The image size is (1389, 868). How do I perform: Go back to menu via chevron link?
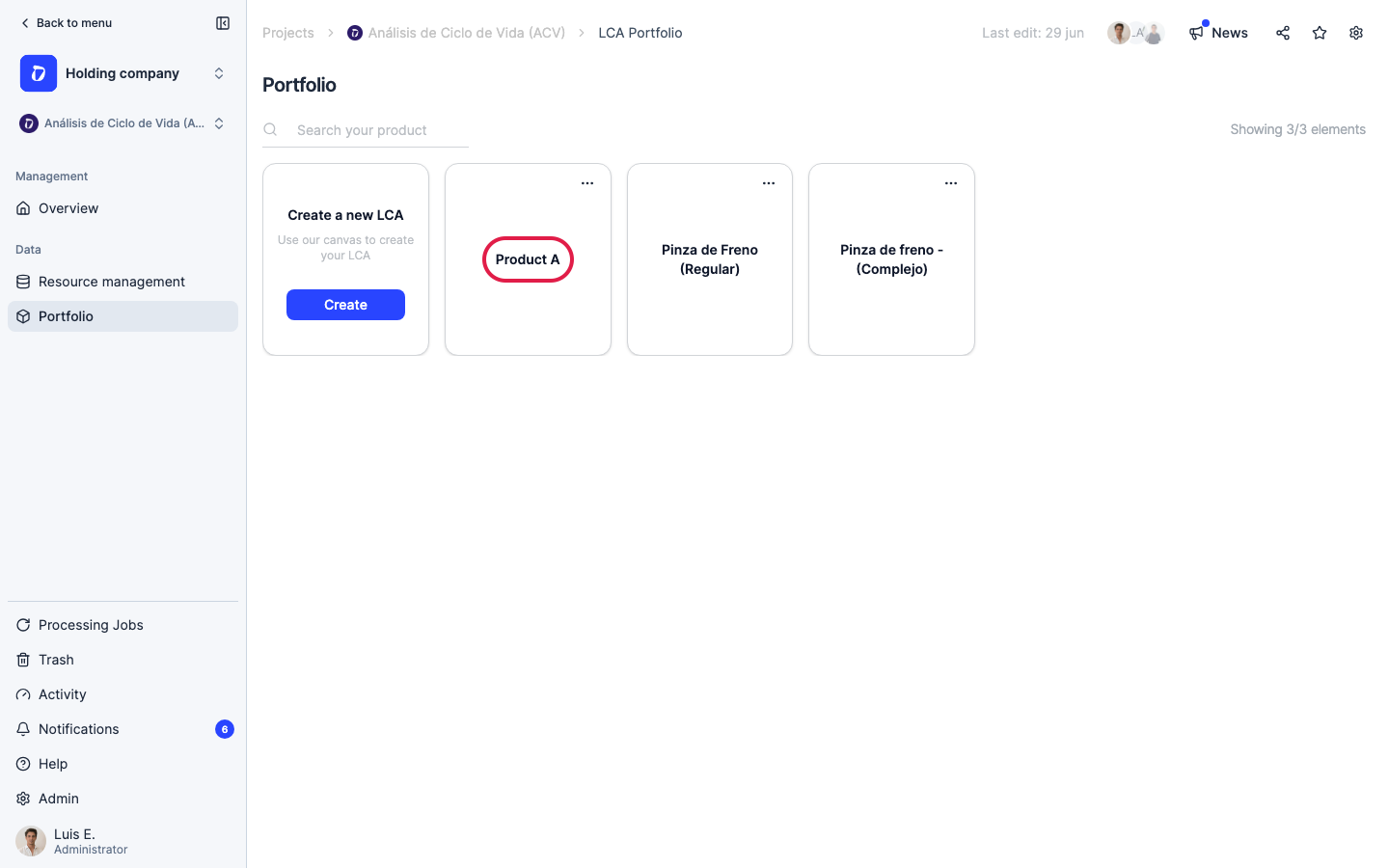66,23
